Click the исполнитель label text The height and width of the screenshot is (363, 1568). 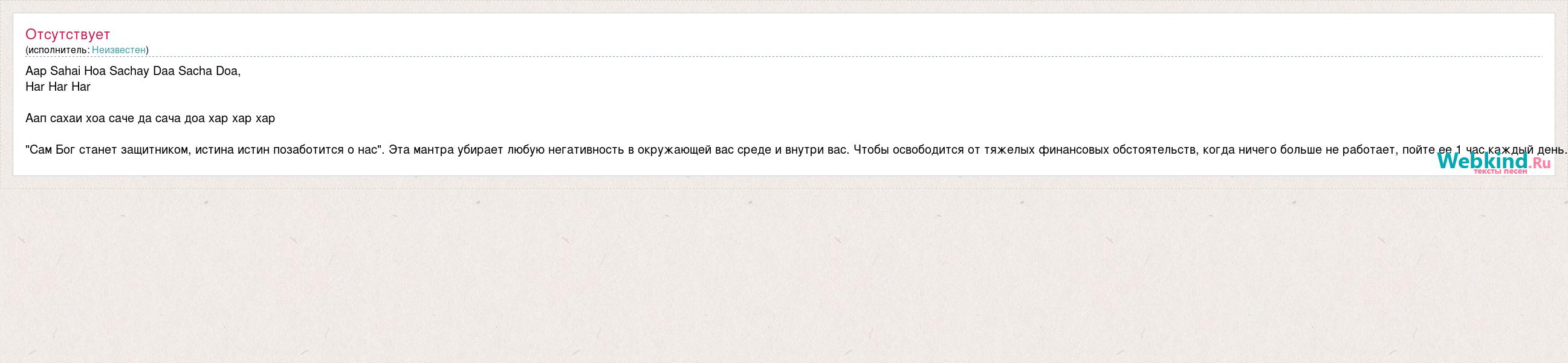coord(58,50)
